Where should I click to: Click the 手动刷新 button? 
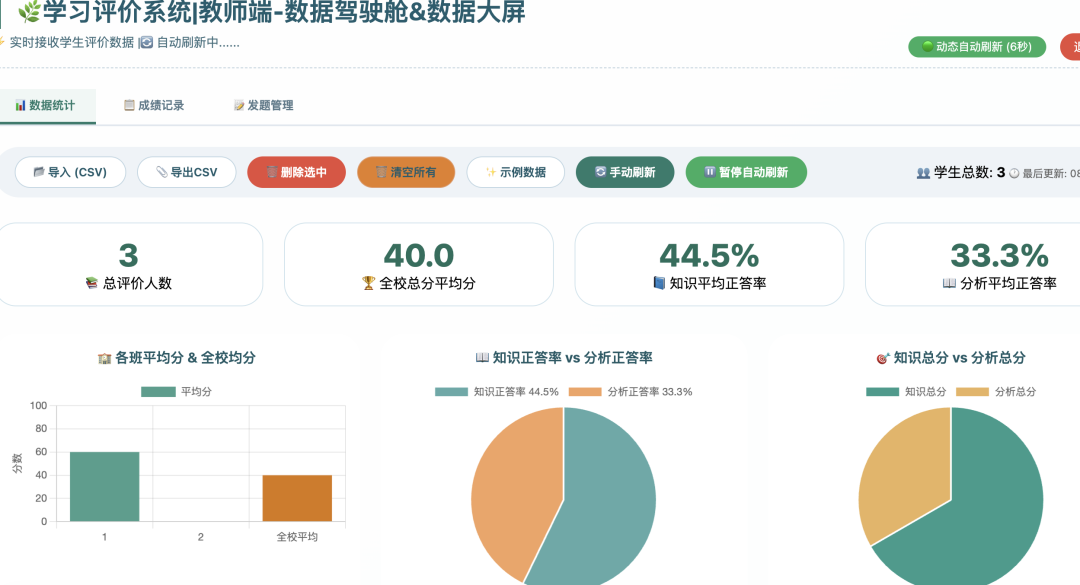(x=625, y=172)
